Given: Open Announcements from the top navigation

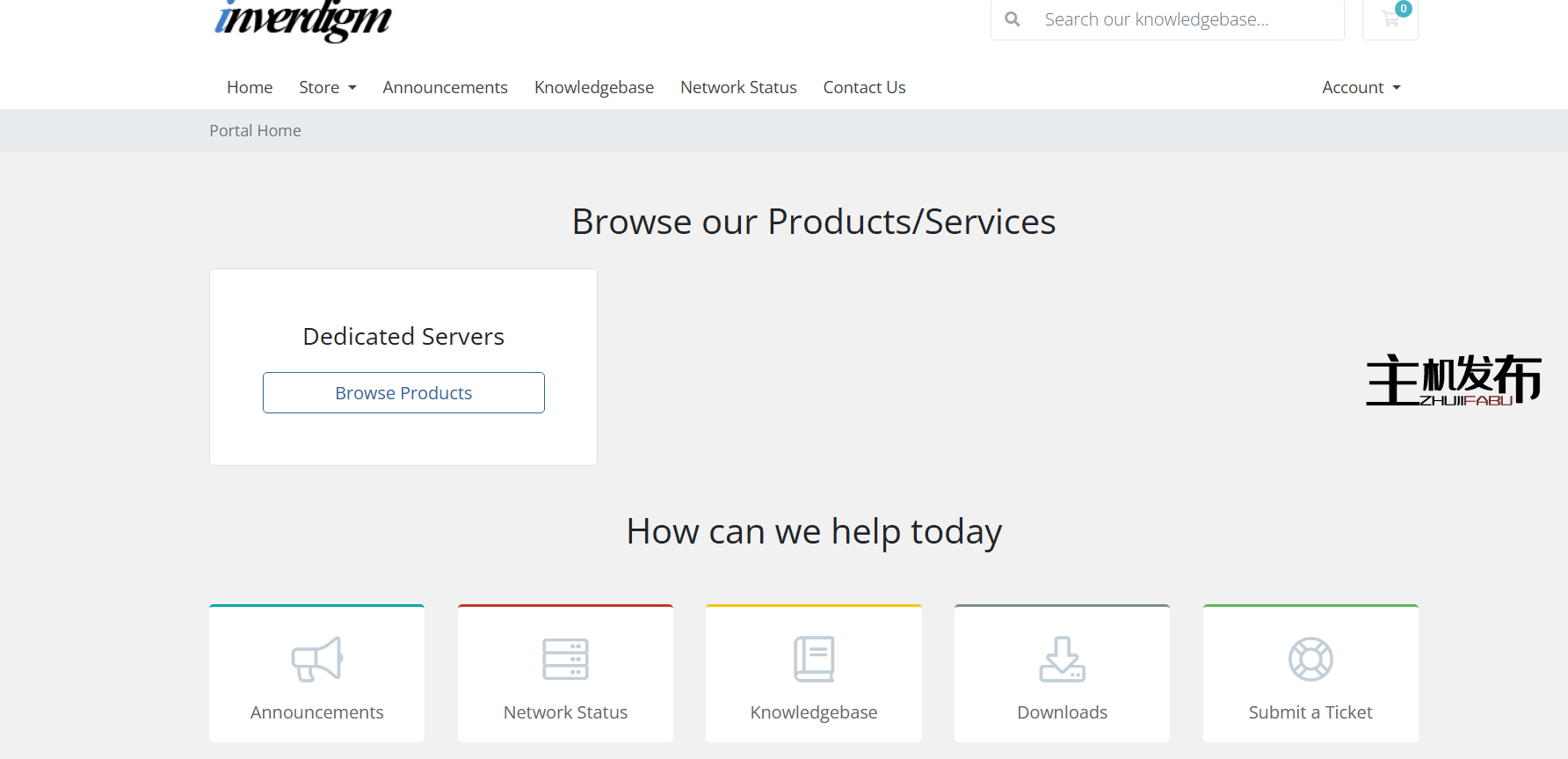Looking at the screenshot, I should tap(445, 87).
